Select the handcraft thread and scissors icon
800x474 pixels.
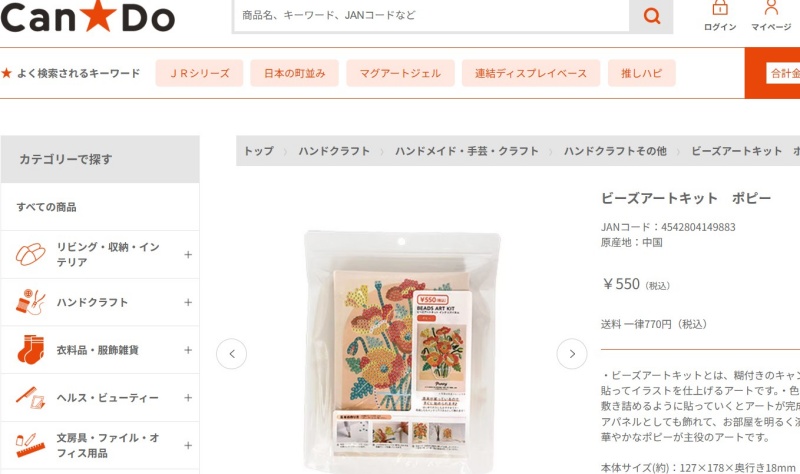[x=30, y=302]
